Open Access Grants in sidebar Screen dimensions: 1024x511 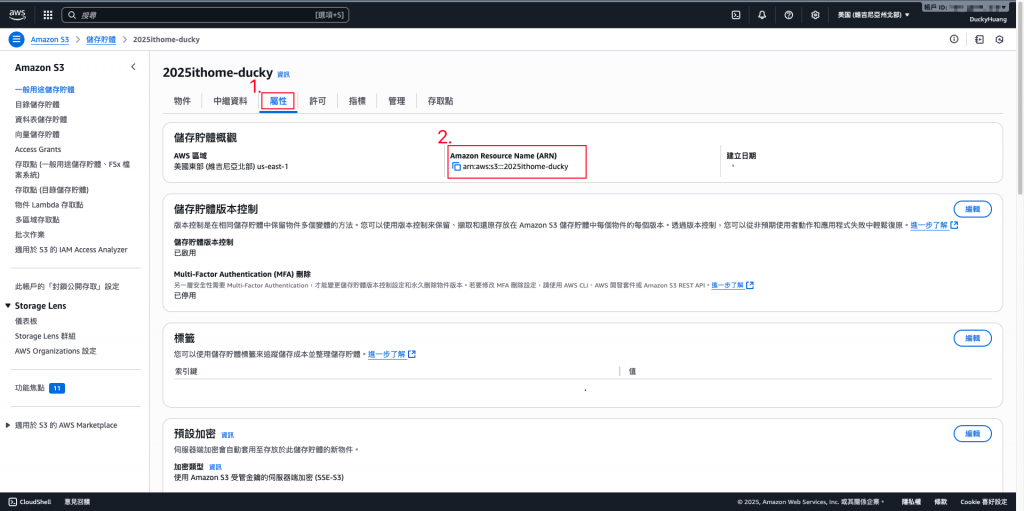pos(38,150)
